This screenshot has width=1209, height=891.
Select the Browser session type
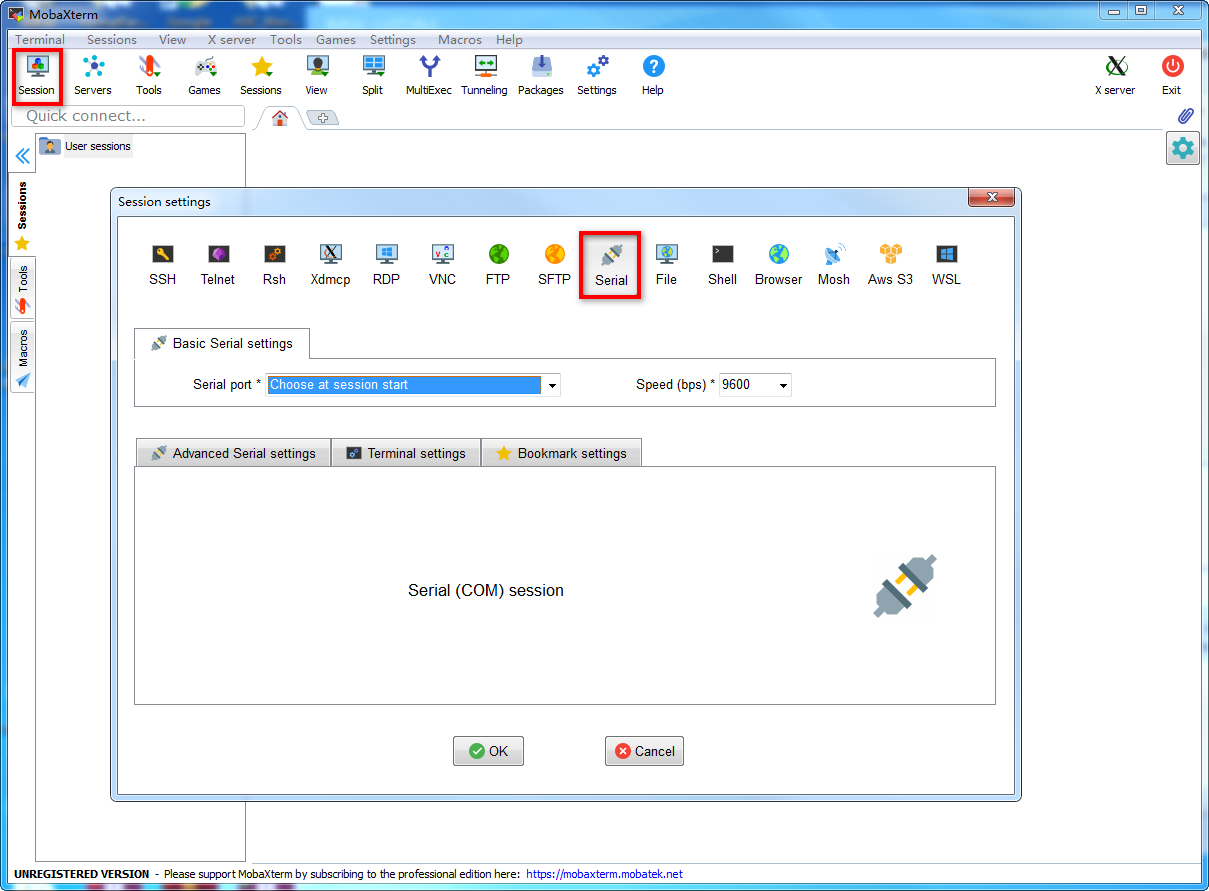778,265
